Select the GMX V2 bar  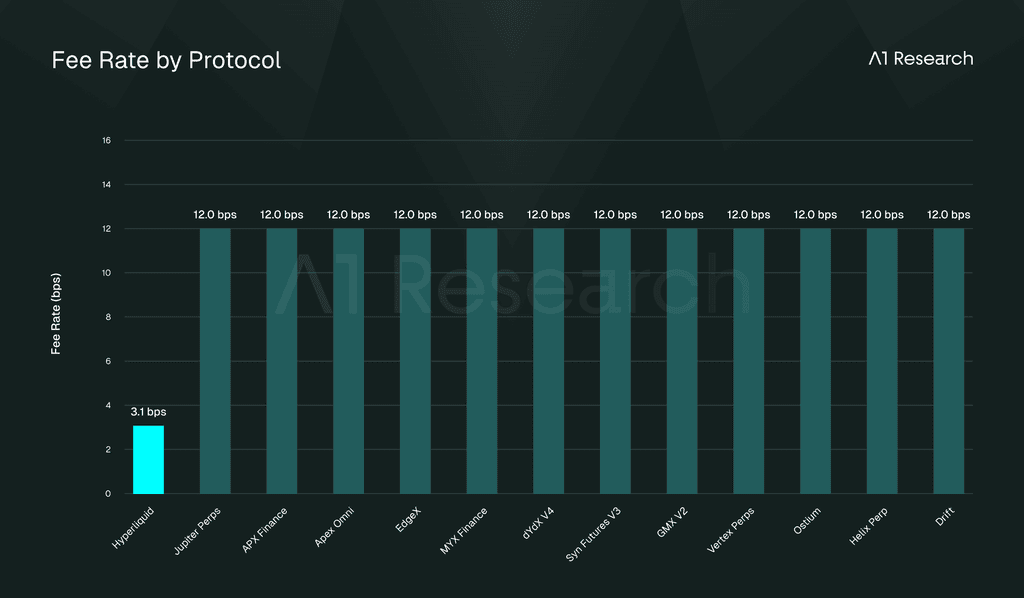click(x=682, y=361)
